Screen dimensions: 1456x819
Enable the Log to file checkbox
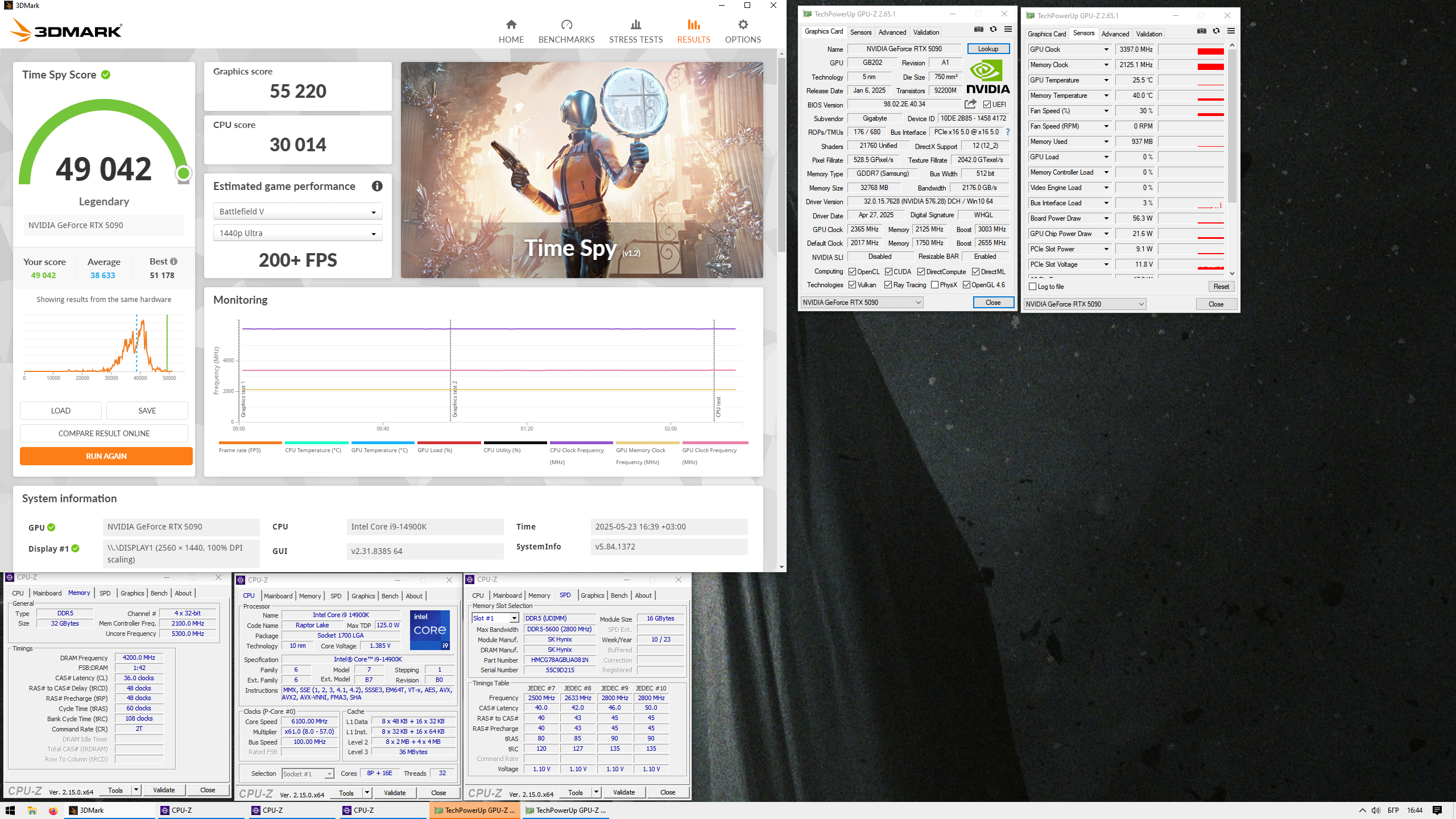(x=1033, y=287)
